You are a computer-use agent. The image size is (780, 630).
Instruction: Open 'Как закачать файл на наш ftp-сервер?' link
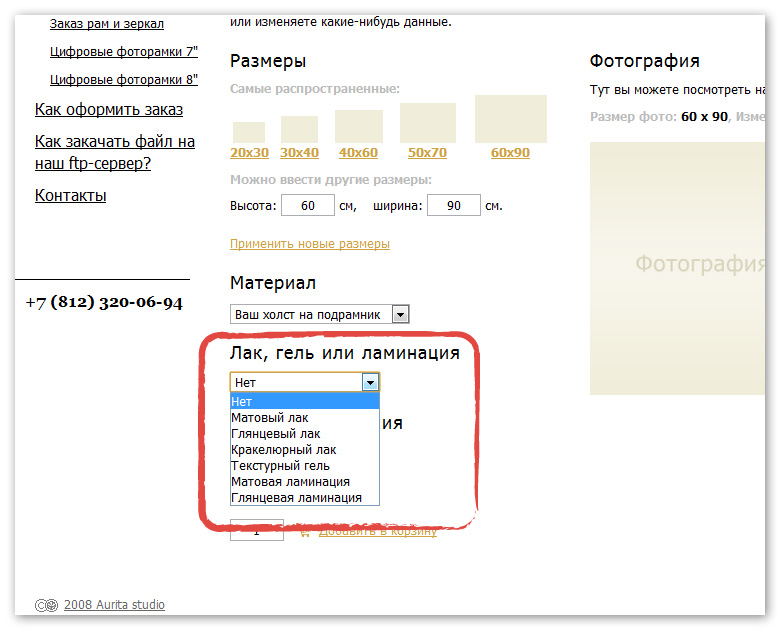coord(115,152)
